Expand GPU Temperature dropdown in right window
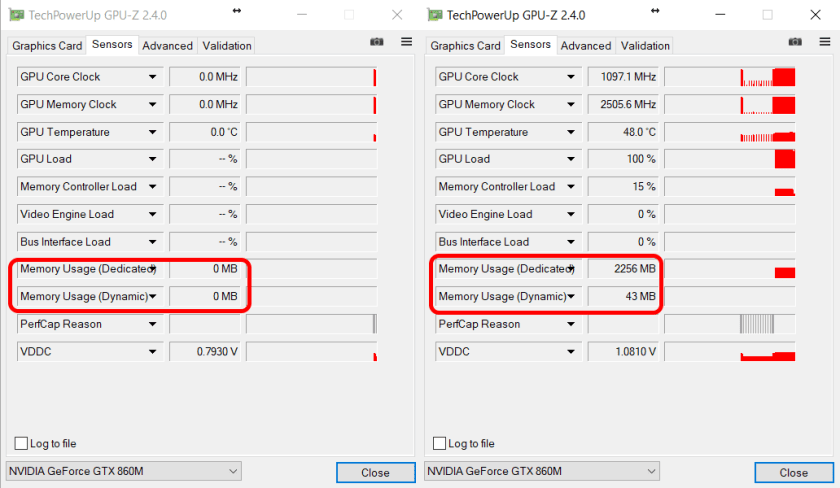Image resolution: width=840 pixels, height=488 pixels. click(x=571, y=132)
